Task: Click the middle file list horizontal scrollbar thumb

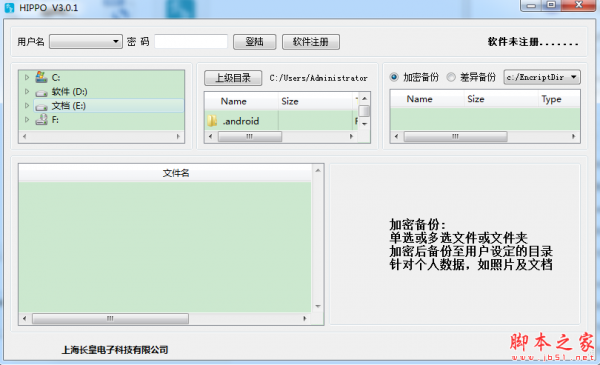Action: [x=250, y=136]
